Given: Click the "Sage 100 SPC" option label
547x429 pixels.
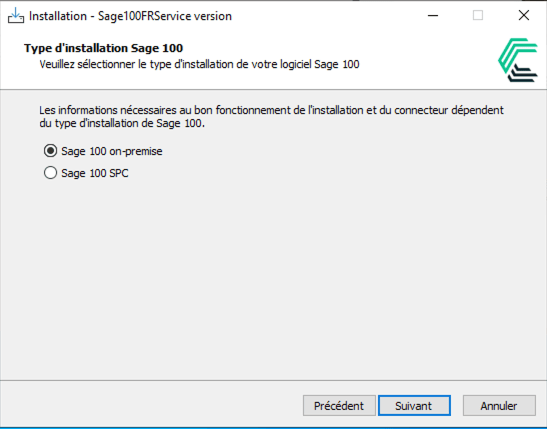Looking at the screenshot, I should tap(95, 173).
